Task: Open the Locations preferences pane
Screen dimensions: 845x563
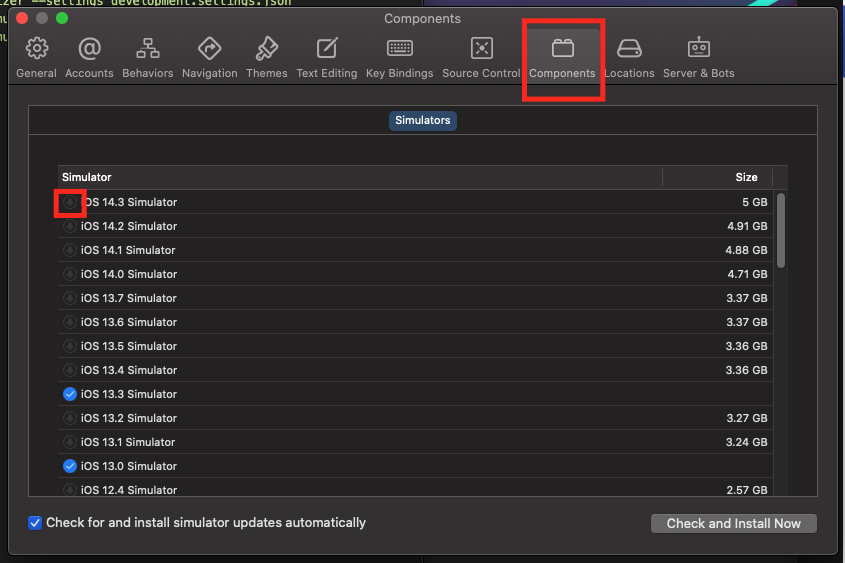Action: point(629,57)
